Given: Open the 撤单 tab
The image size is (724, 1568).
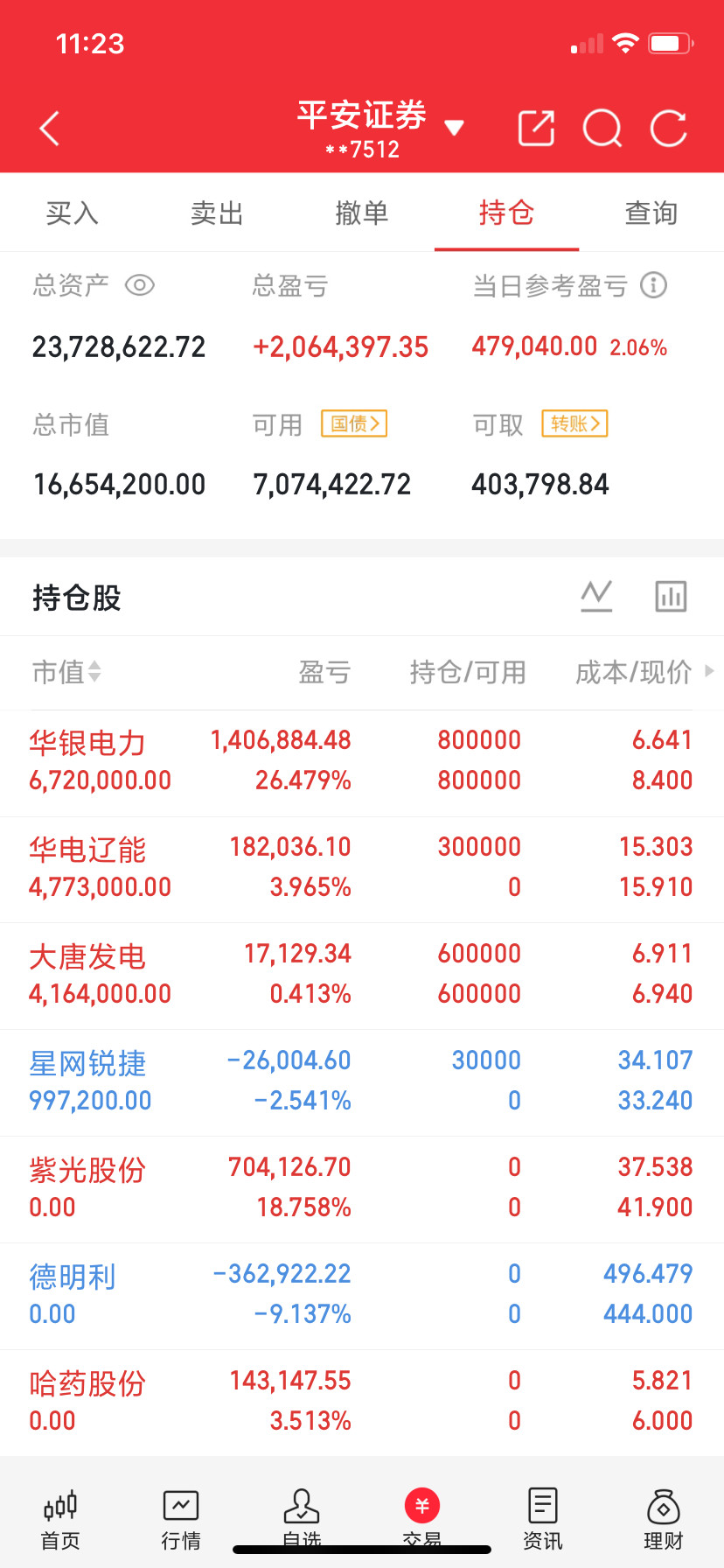Looking at the screenshot, I should click(x=362, y=213).
